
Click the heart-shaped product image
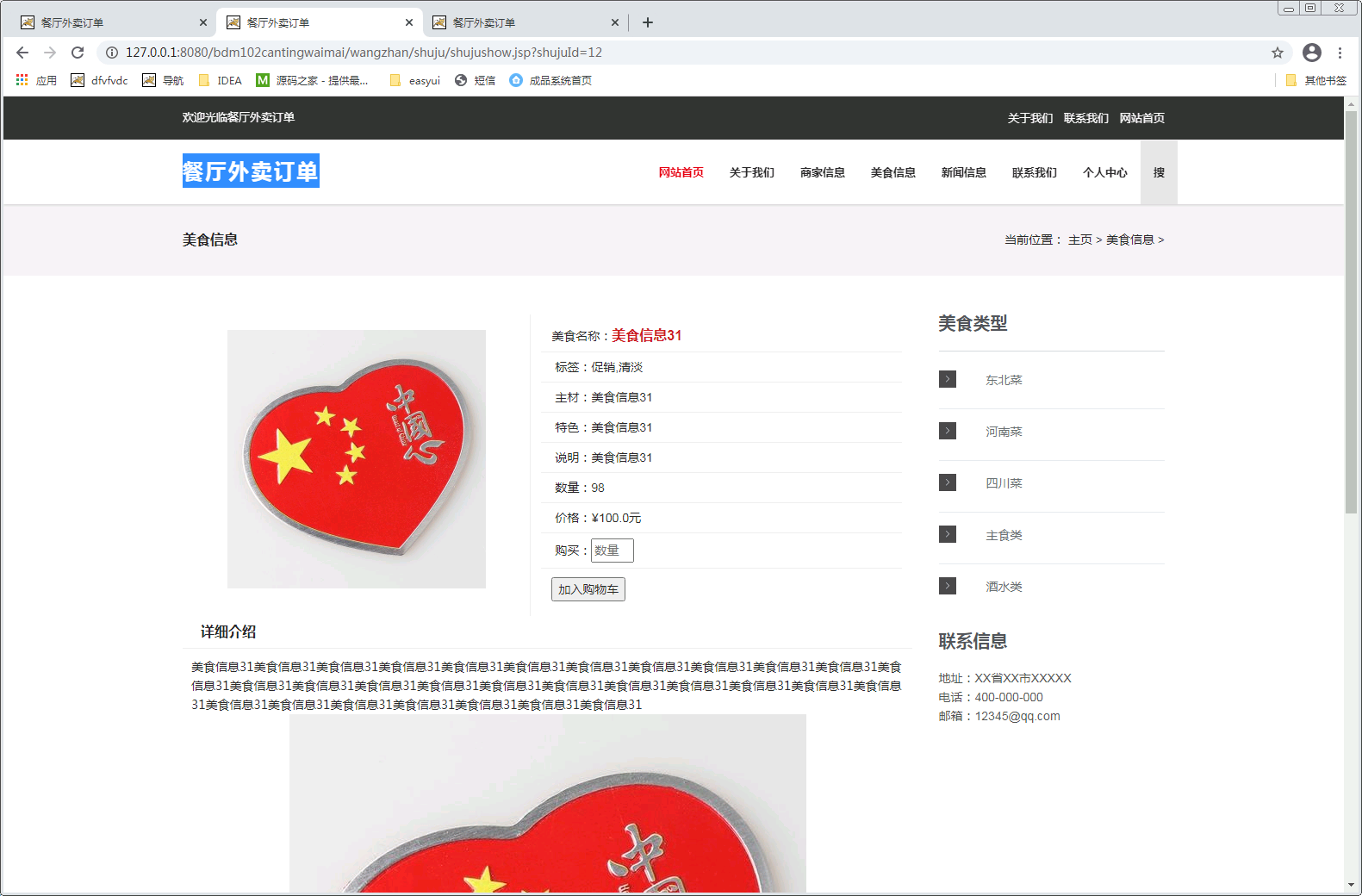357,459
